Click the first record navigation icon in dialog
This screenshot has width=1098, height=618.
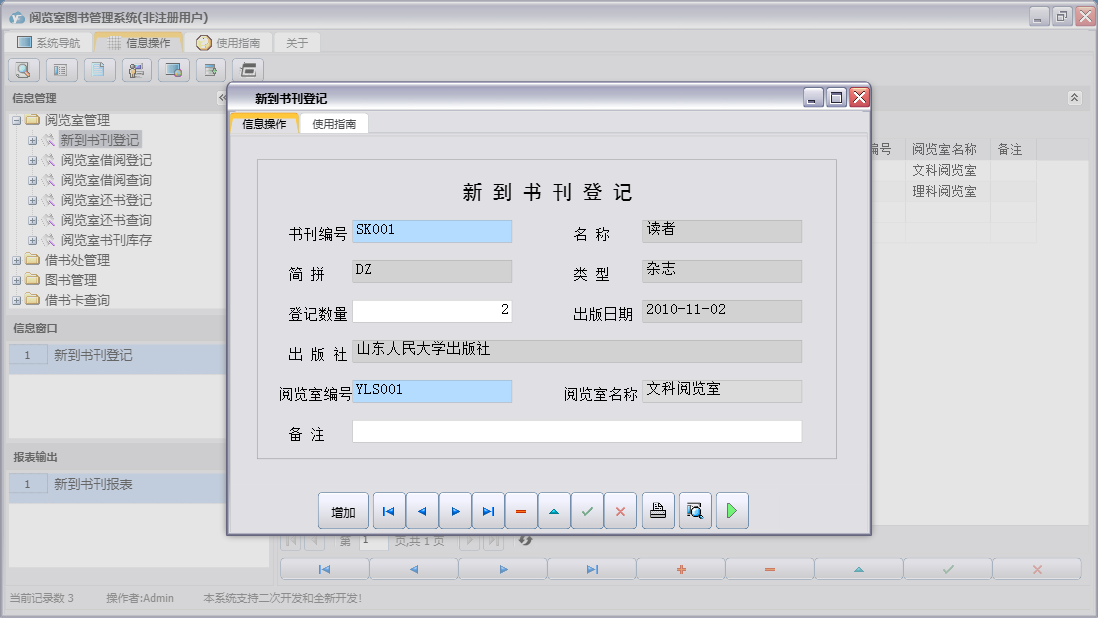coord(389,511)
